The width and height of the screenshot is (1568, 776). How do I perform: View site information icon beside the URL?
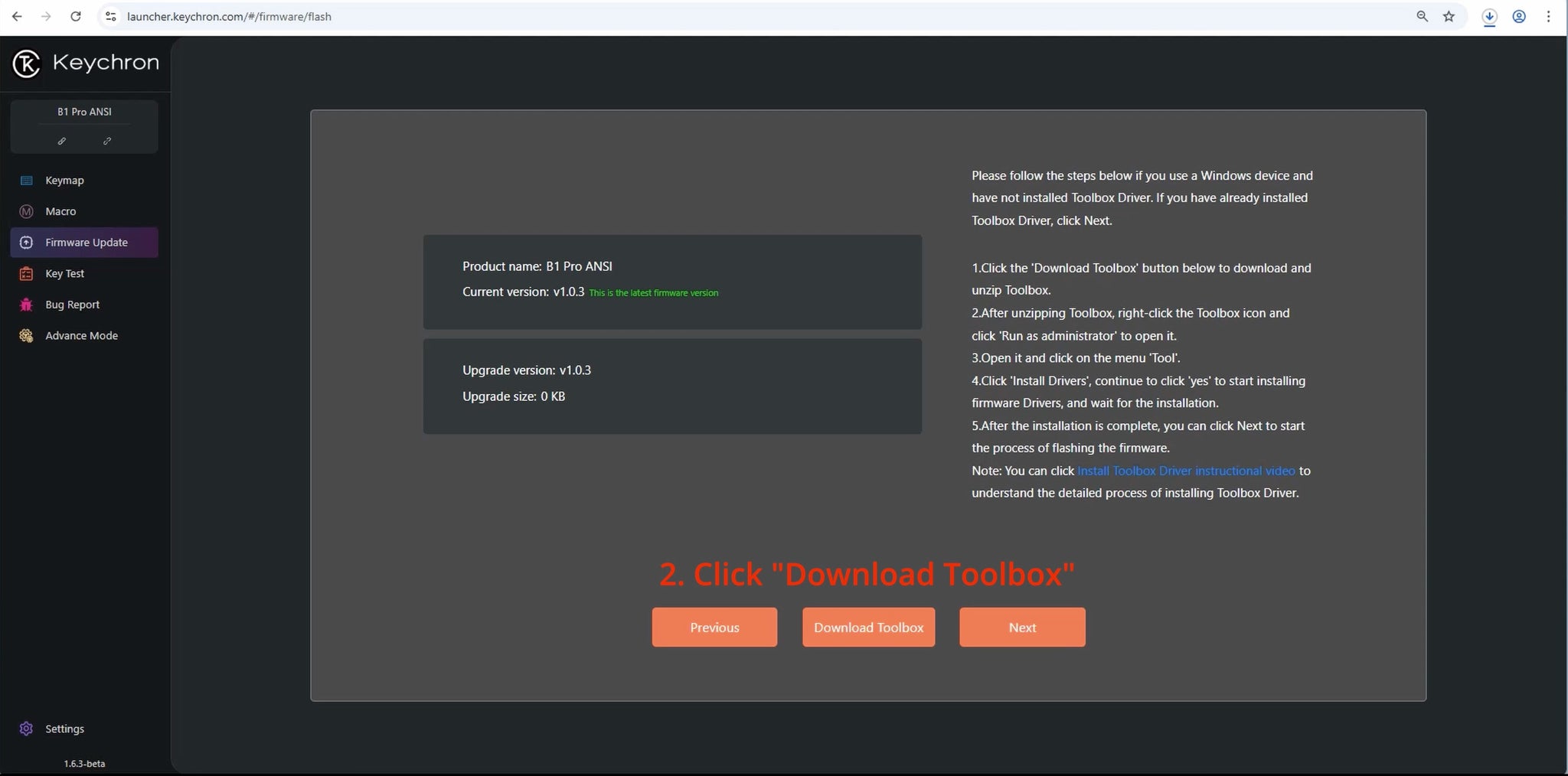click(x=111, y=16)
